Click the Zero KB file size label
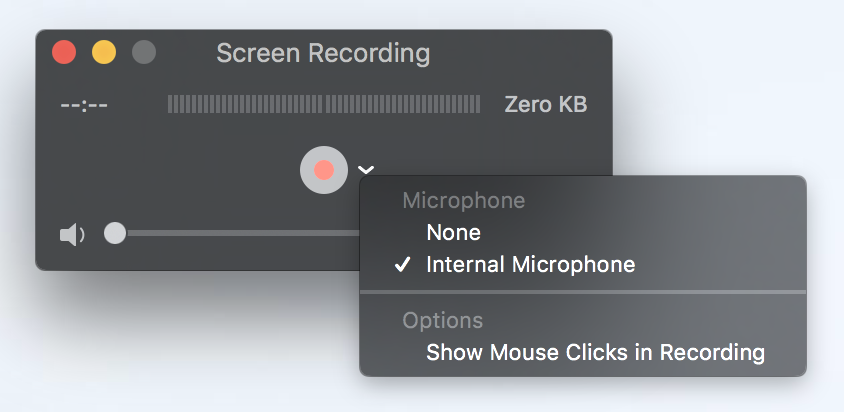Image resolution: width=844 pixels, height=412 pixels. click(545, 104)
